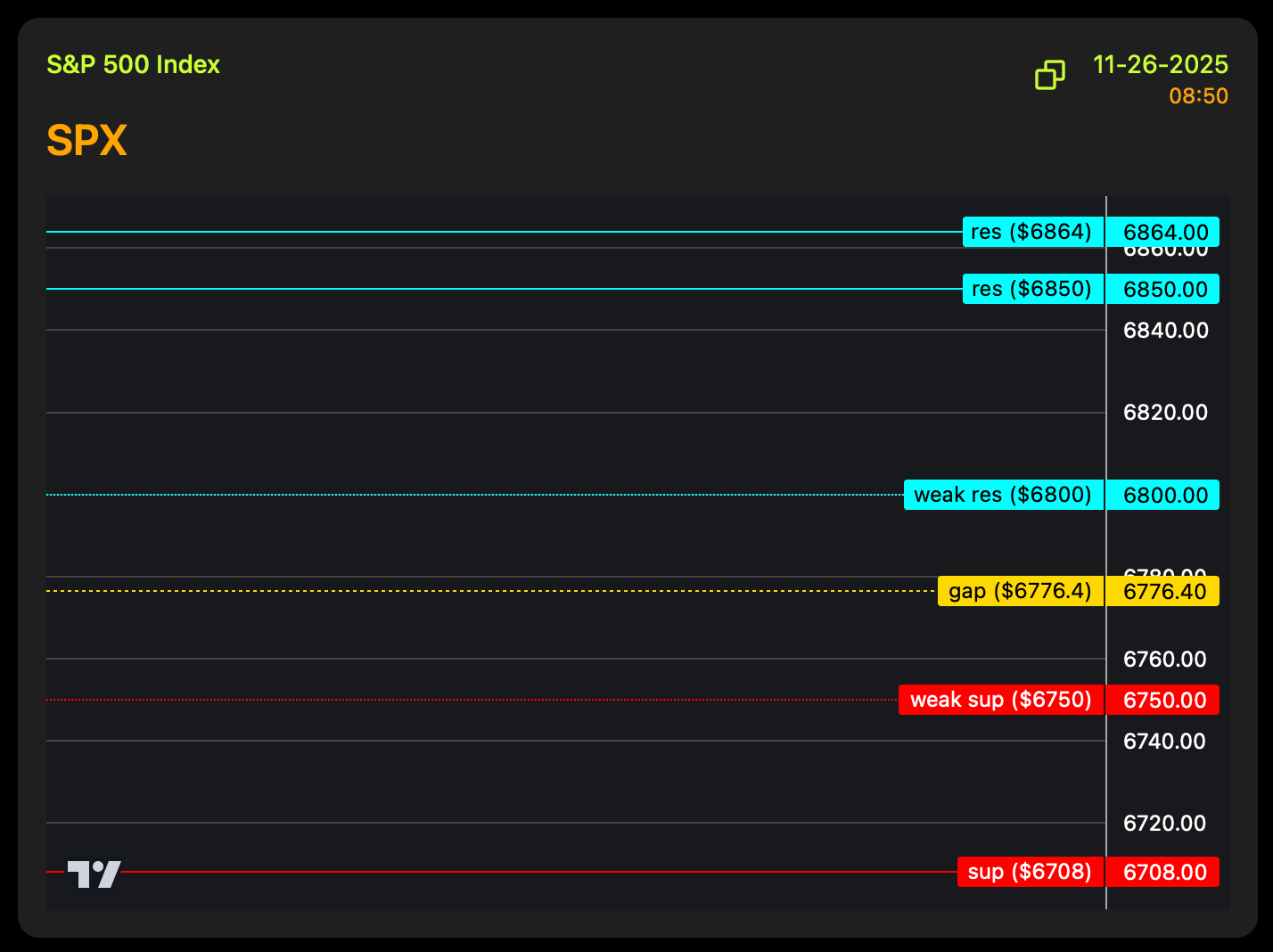The height and width of the screenshot is (952, 1273).
Task: Click the cyan 6850.00 price axis tag
Action: (x=1163, y=290)
